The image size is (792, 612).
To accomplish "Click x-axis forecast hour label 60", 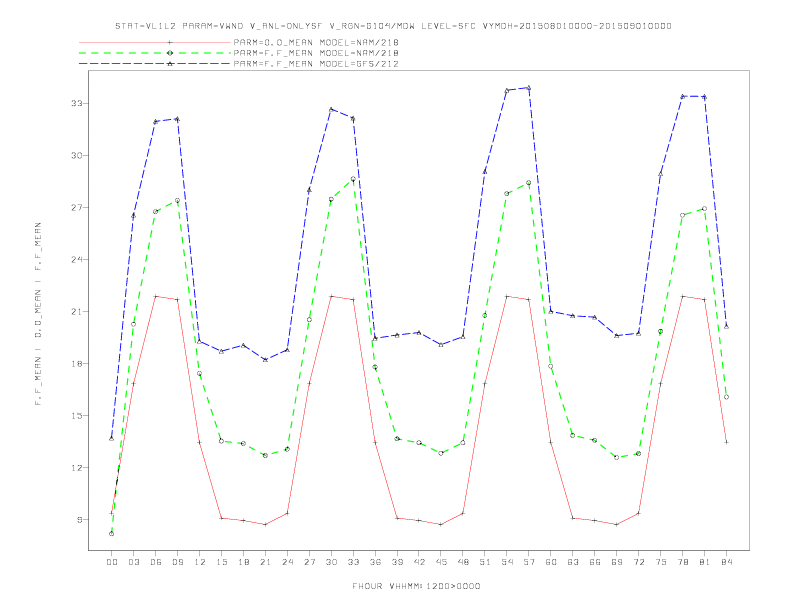I will click(x=551, y=562).
